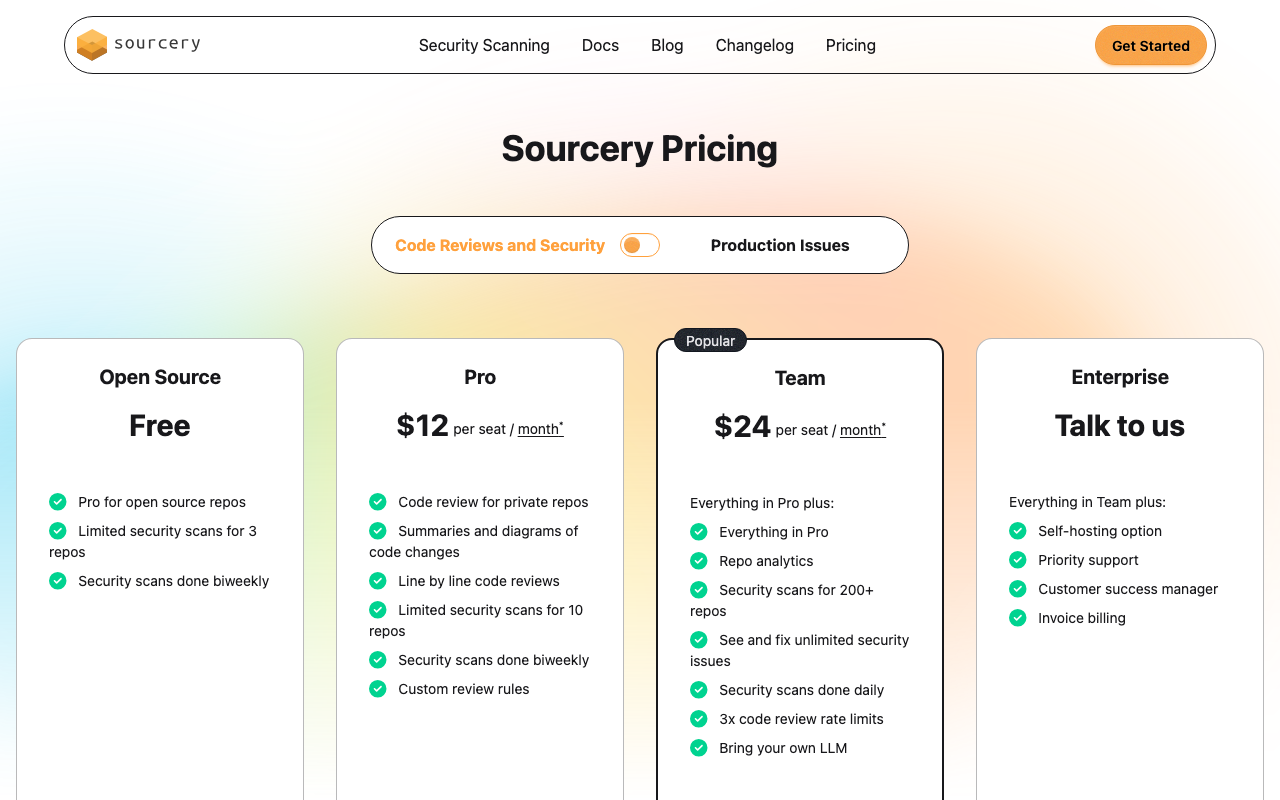
Task: Click the Get Started button
Action: click(1150, 45)
